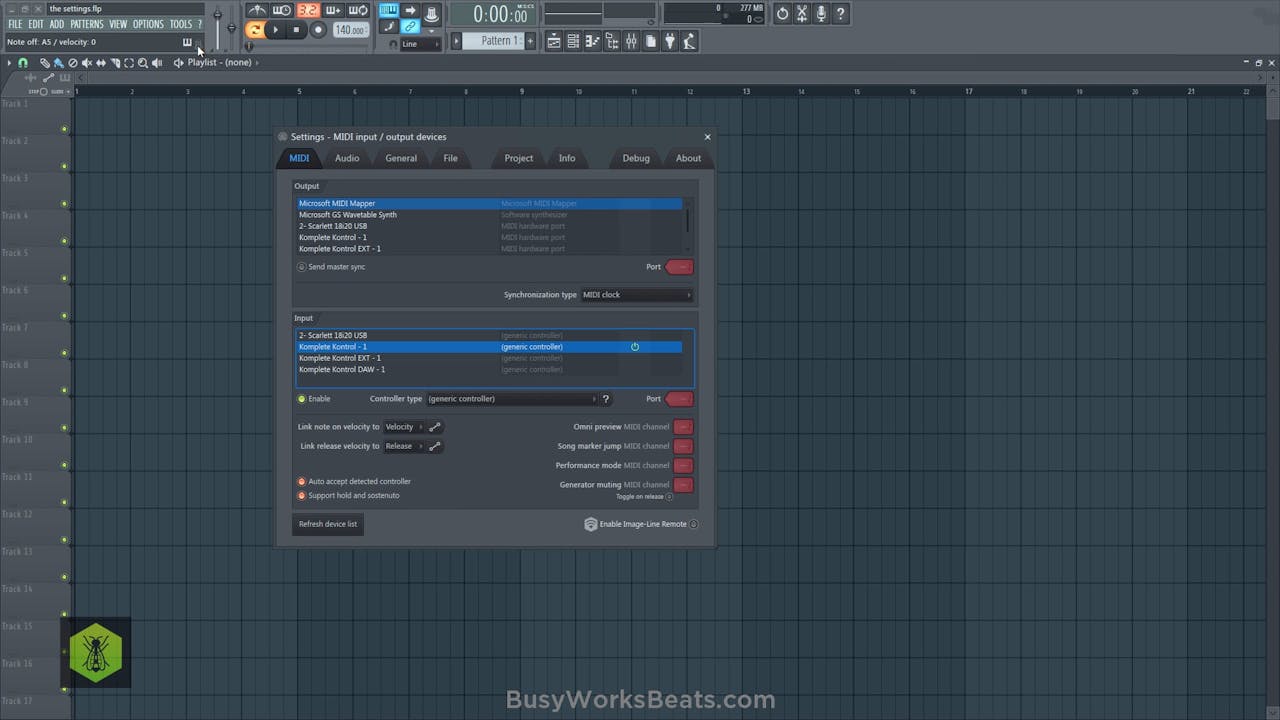The image size is (1280, 720).
Task: Open the OPTIONS menu
Action: [148, 23]
